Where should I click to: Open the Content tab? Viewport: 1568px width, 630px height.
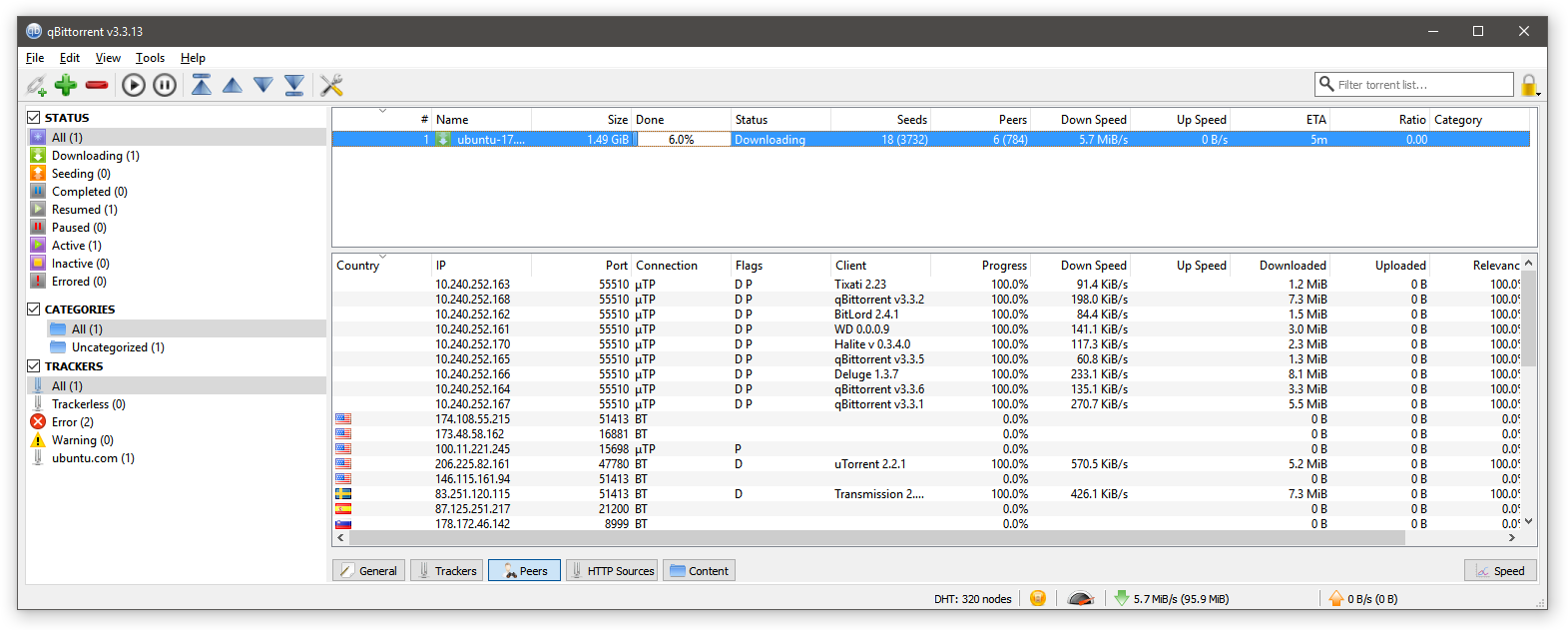(699, 570)
